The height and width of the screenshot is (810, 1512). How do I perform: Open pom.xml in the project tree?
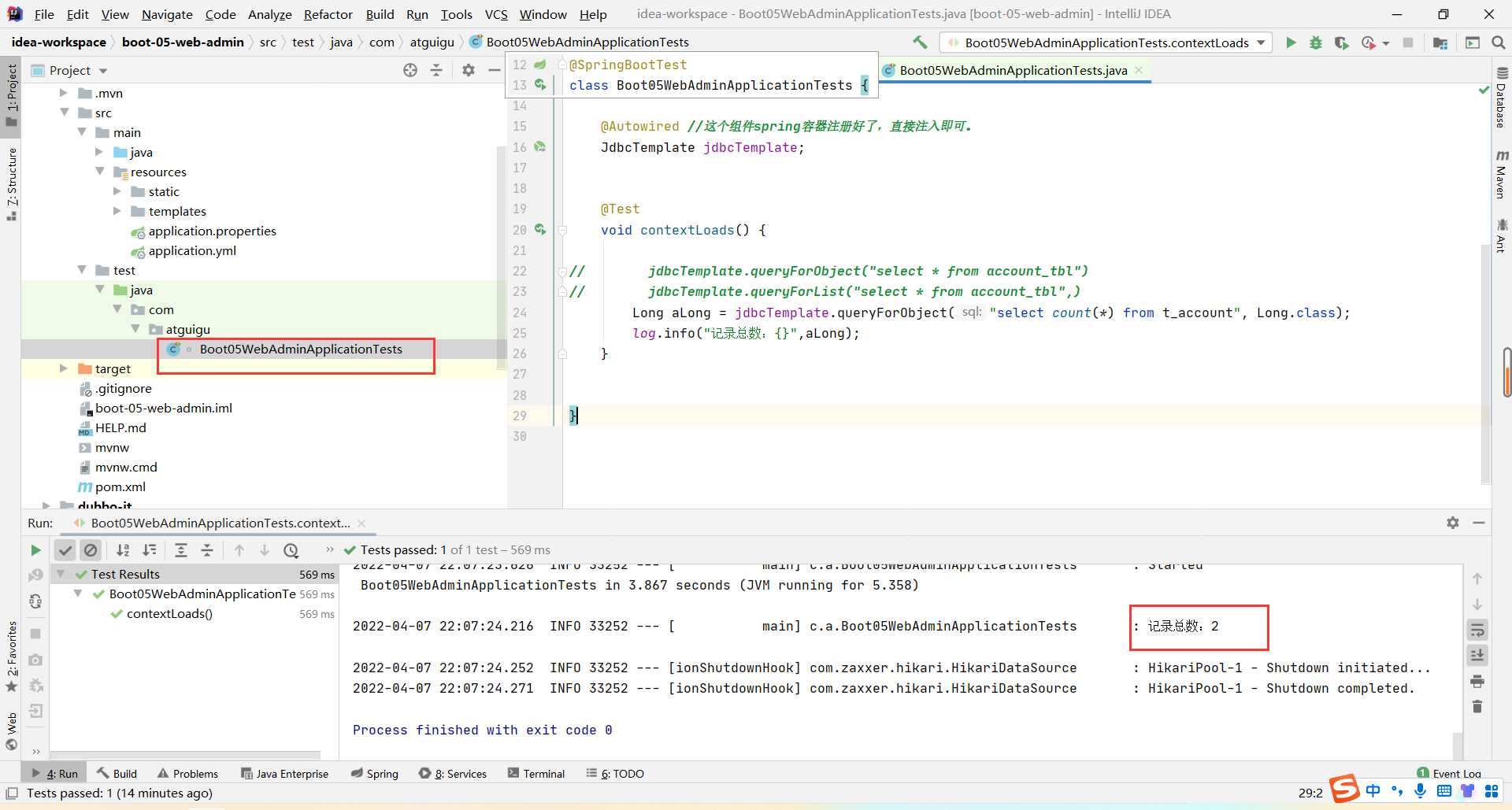(x=120, y=486)
